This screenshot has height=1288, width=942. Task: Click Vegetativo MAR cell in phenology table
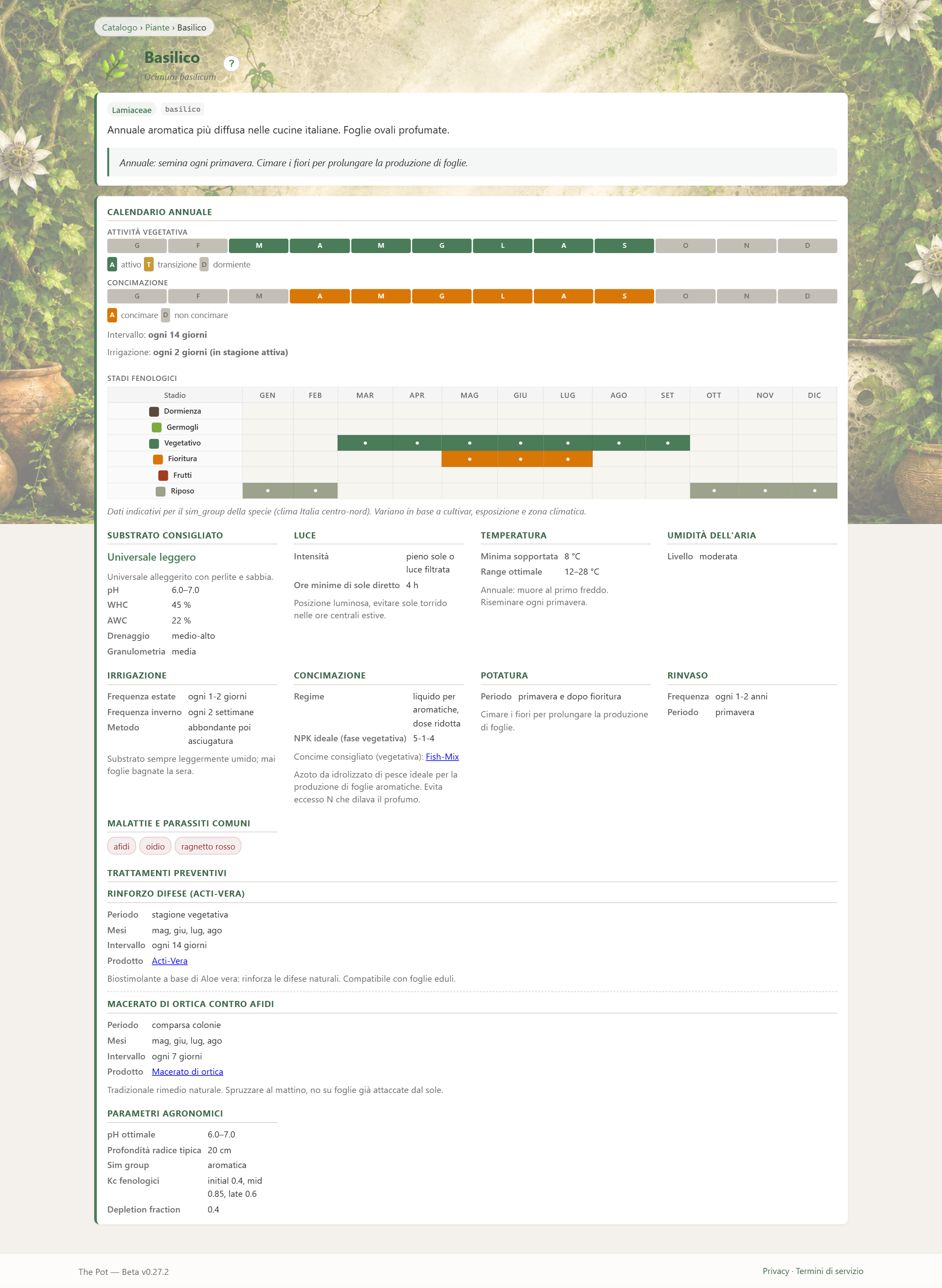coord(365,443)
